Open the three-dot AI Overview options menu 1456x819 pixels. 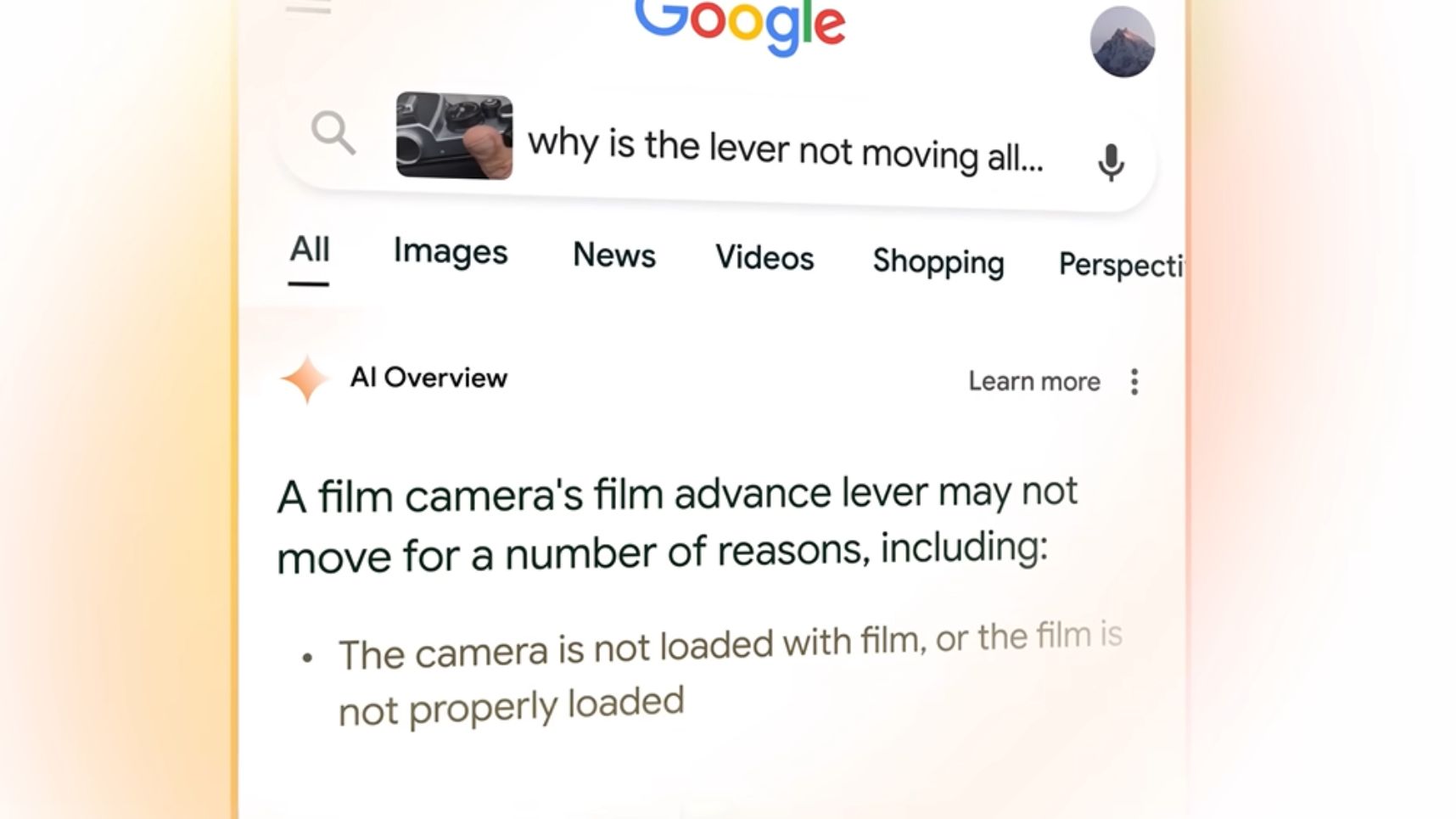(1134, 382)
